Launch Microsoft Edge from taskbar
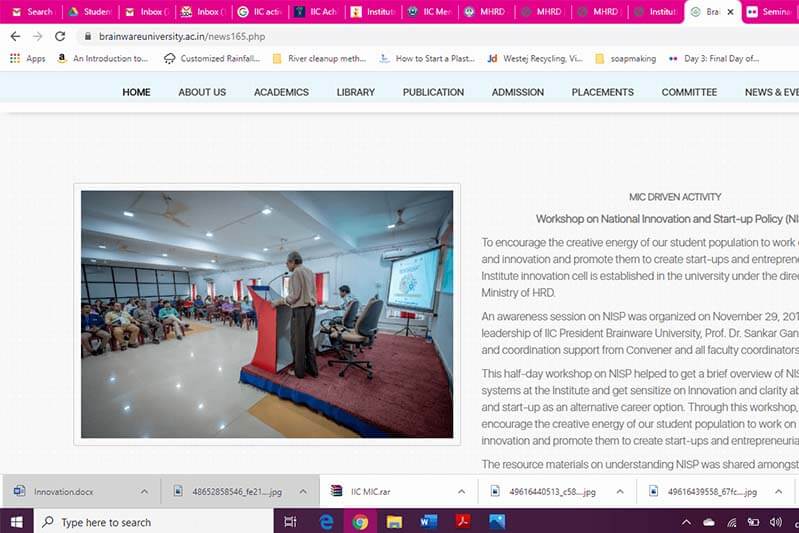Viewport: 799px width, 533px height. 326,522
